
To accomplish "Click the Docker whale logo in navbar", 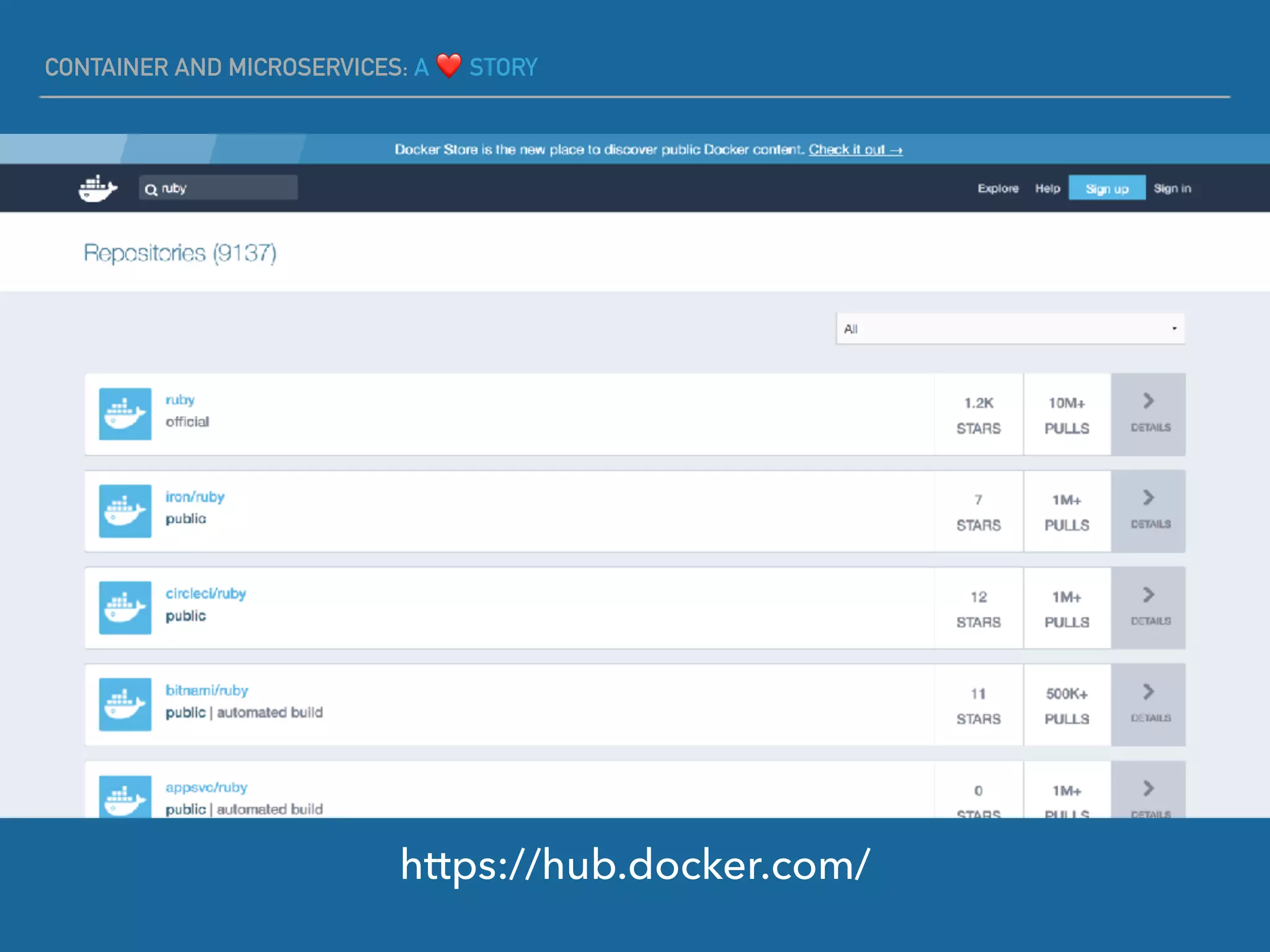I will [x=98, y=188].
